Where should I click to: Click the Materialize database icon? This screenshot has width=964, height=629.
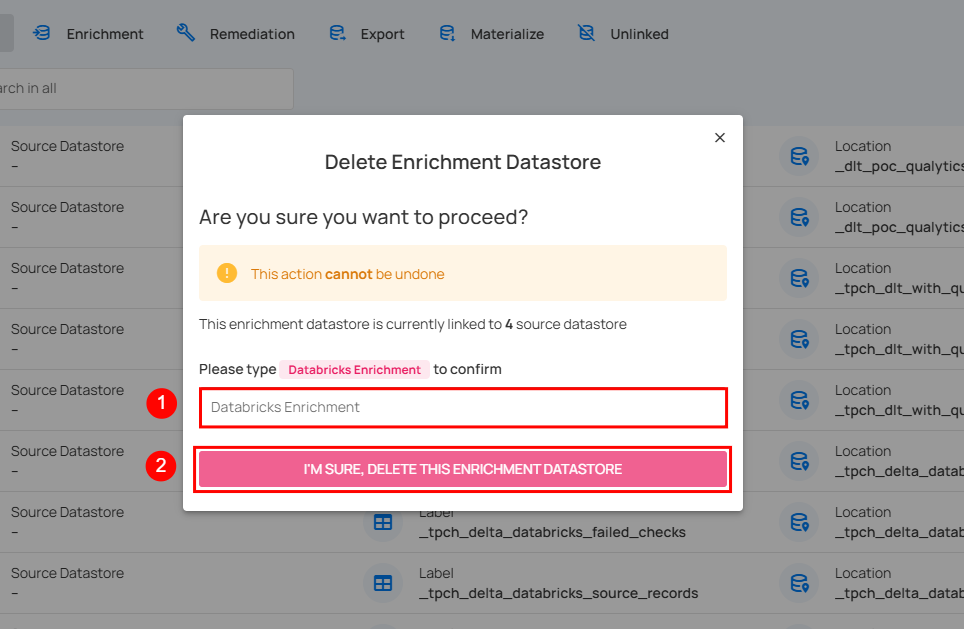448,33
